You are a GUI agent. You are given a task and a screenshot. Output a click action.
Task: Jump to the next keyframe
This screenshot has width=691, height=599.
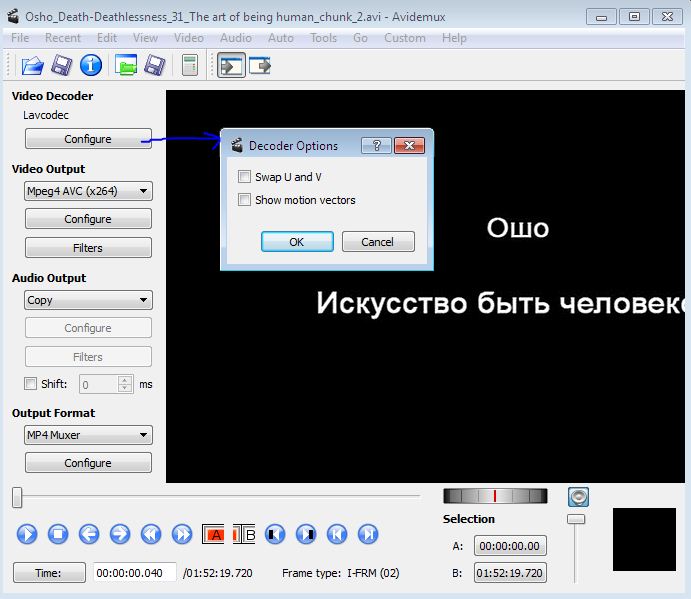point(182,534)
